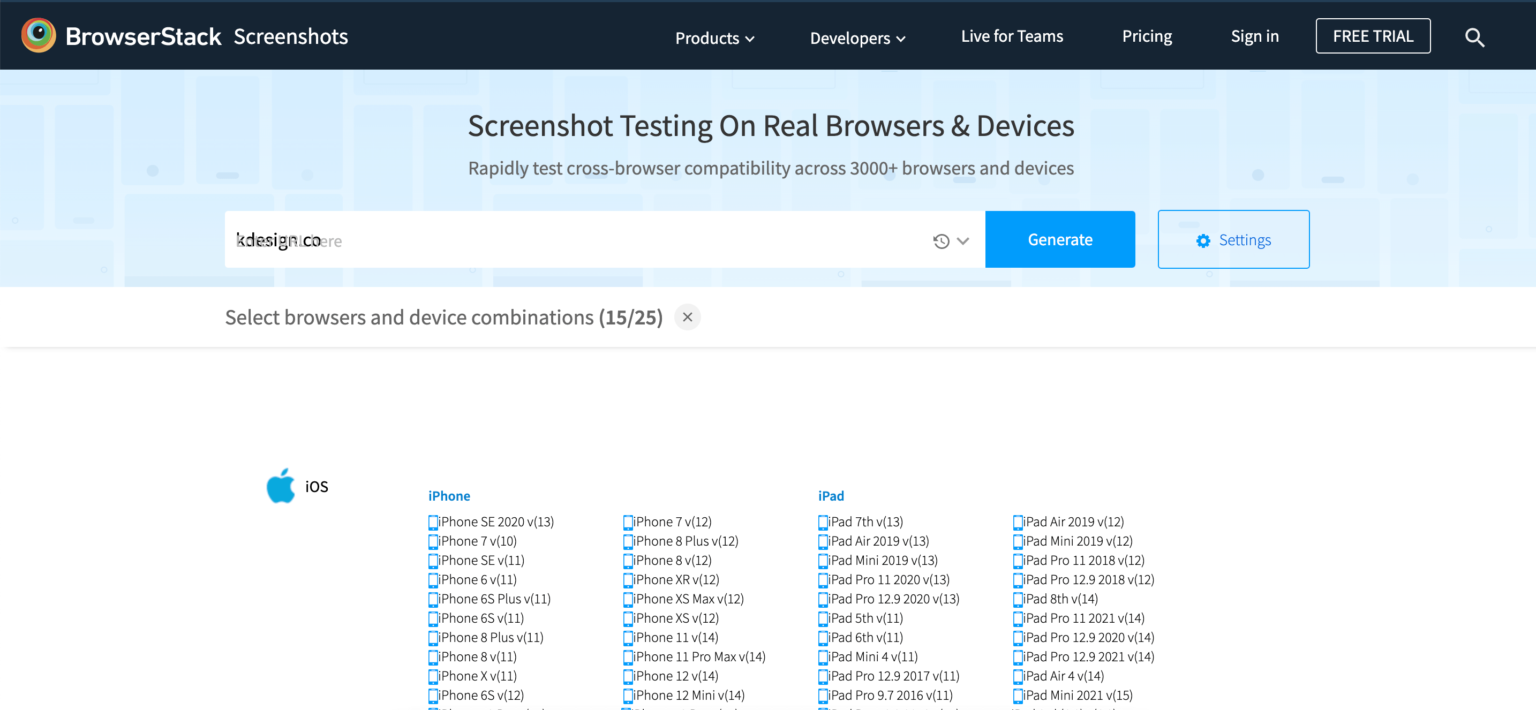The image size is (1536, 710).
Task: Click the Sign in link
Action: pos(1254,36)
